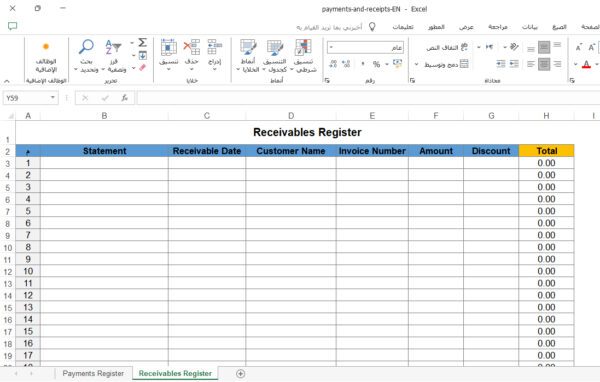Click the Customer Name header cell
The image size is (600, 382).
pos(291,151)
